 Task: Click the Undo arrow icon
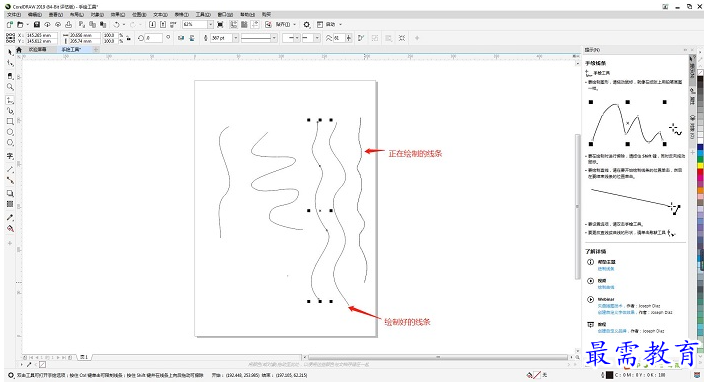click(116, 24)
